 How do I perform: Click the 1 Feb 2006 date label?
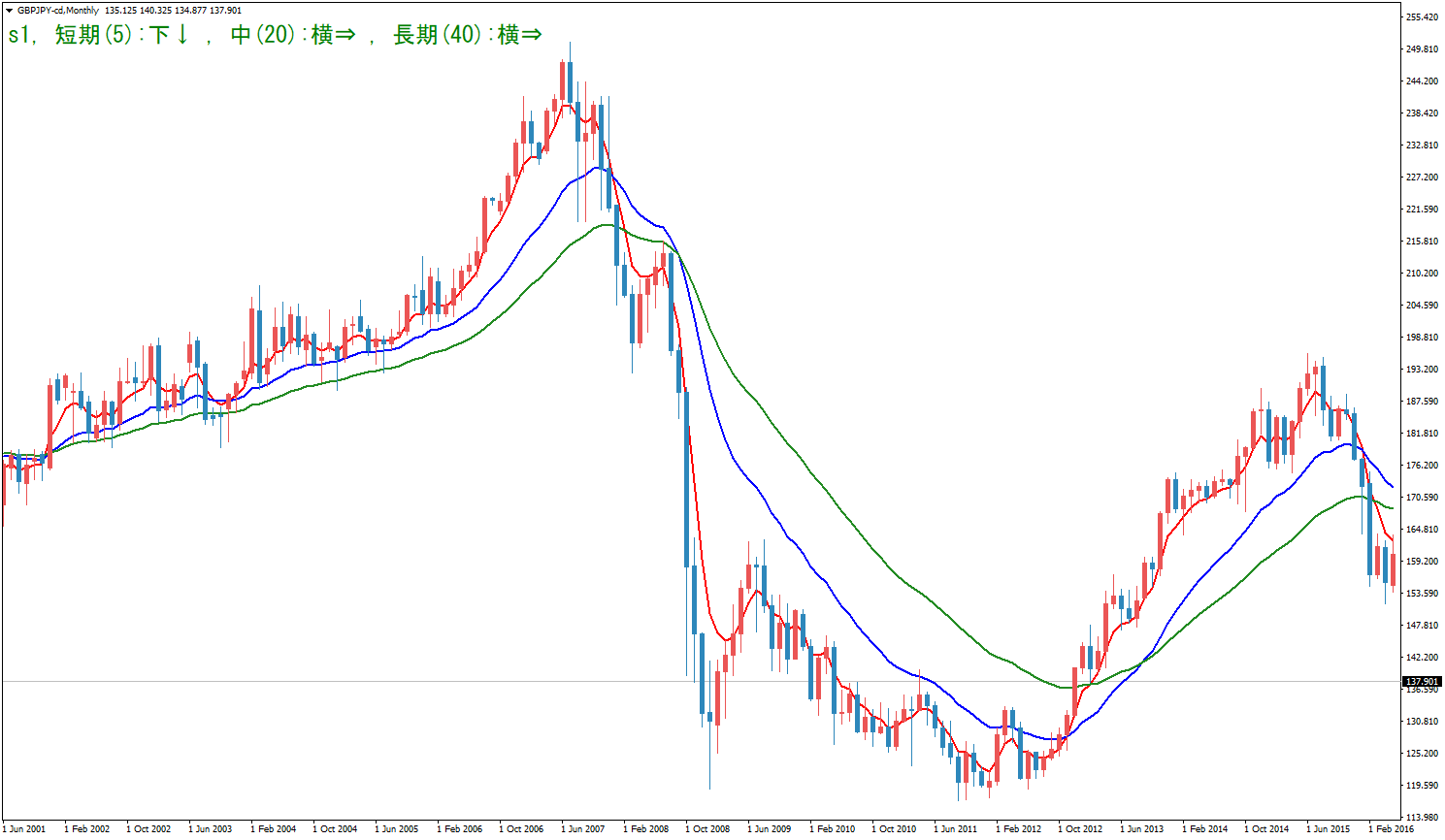[x=459, y=829]
